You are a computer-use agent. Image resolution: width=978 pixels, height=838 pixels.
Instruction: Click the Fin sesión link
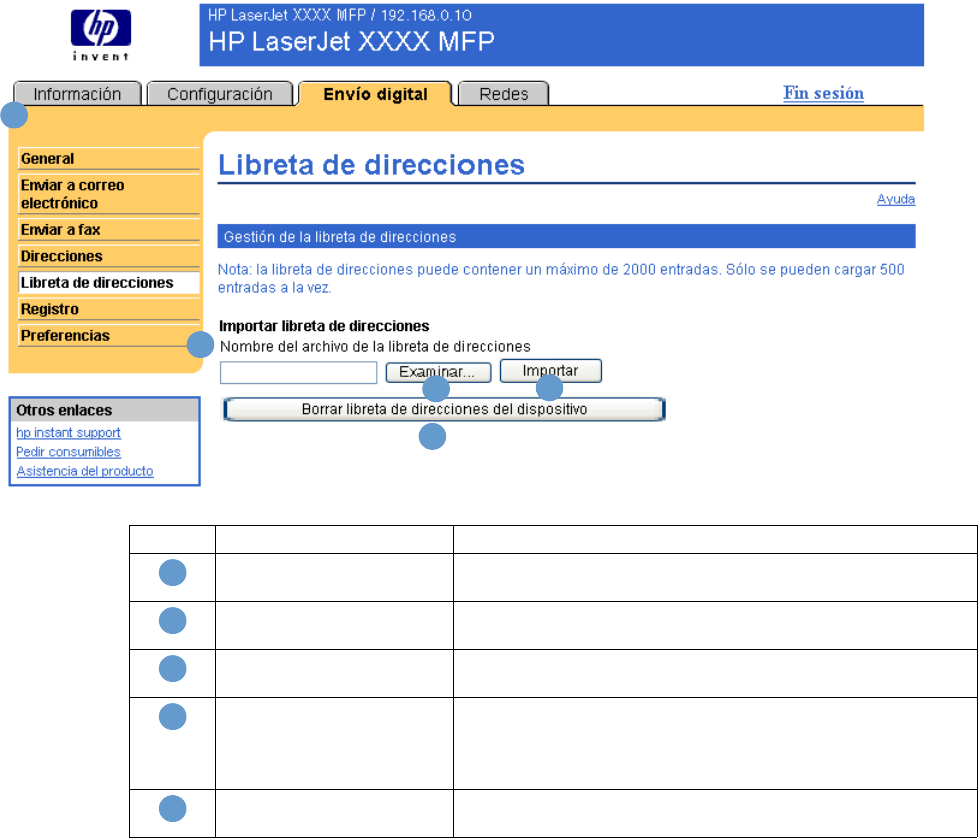coord(823,93)
